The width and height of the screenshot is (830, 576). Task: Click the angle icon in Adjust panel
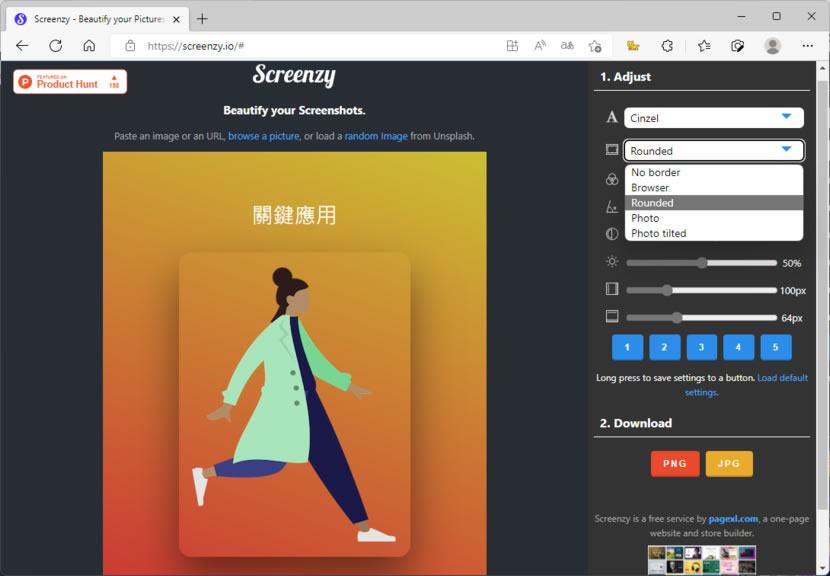[612, 206]
